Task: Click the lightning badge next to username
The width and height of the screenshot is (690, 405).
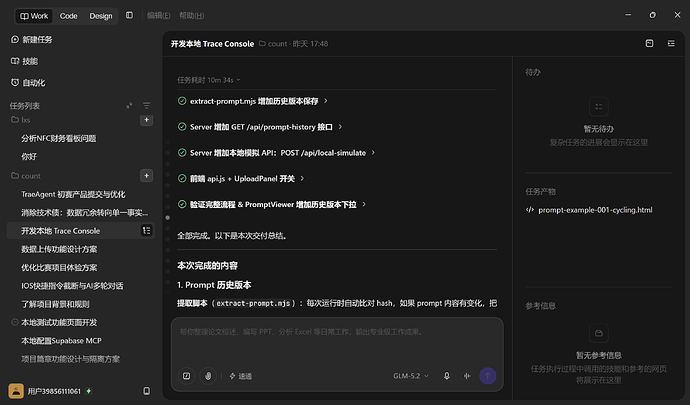Action: coord(89,391)
